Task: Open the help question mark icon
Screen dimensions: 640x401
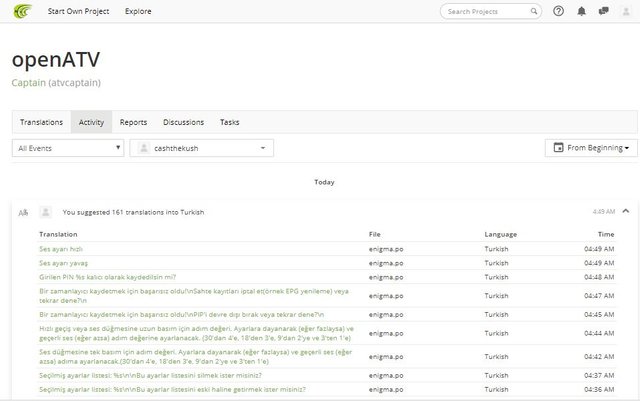Action: click(x=558, y=11)
